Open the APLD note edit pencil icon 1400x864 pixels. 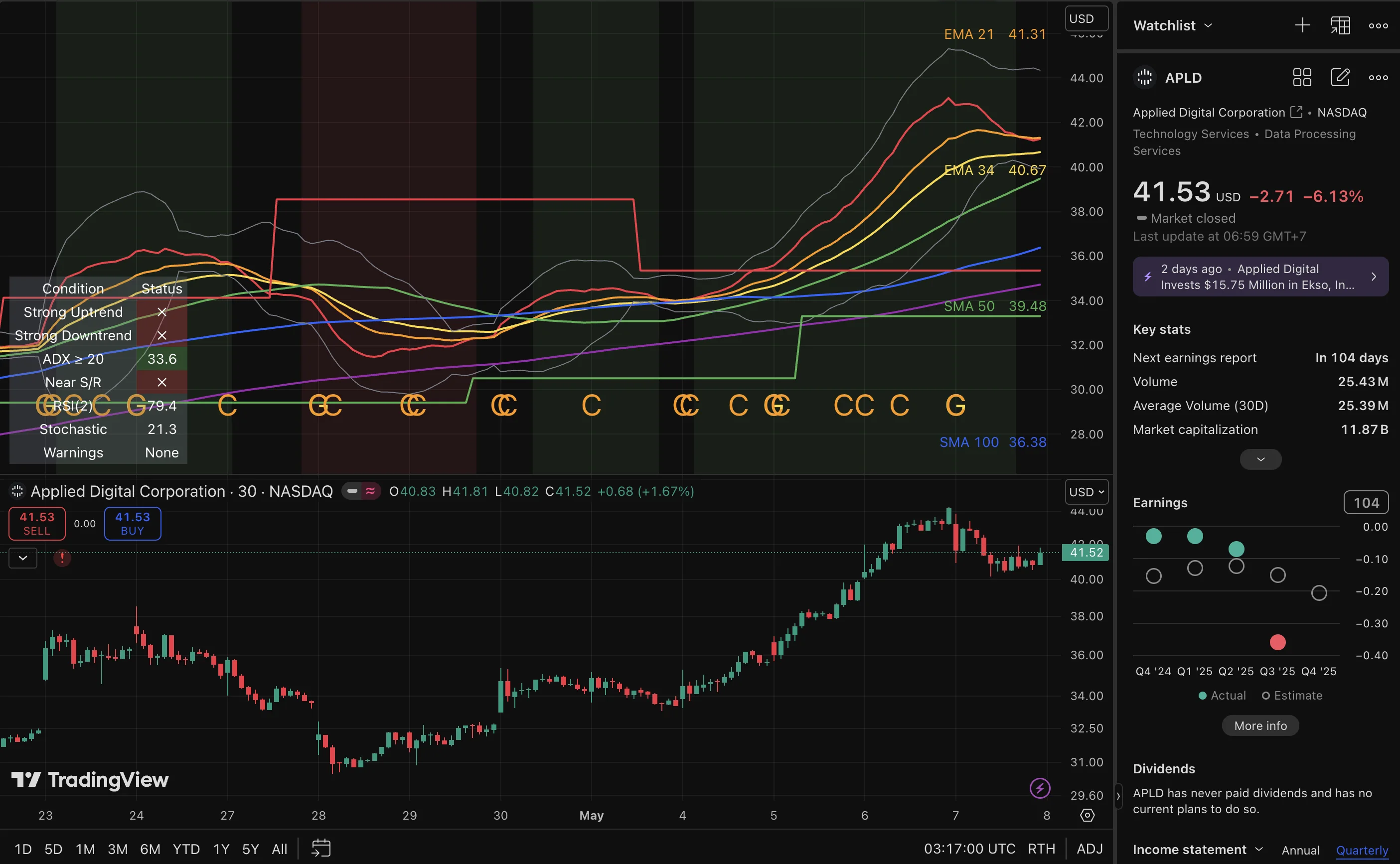coord(1340,77)
